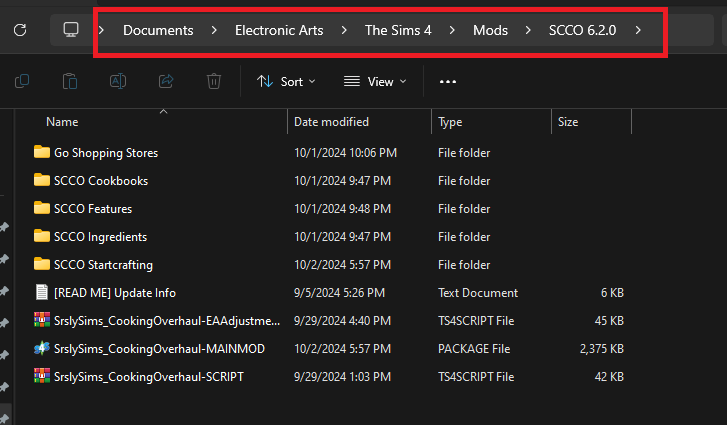Select the SCCO Cookbooks folder

pos(101,181)
